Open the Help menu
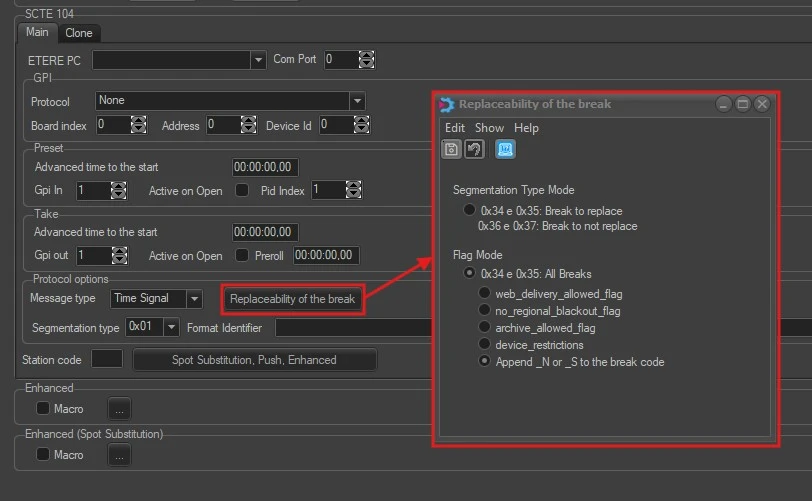The width and height of the screenshot is (812, 501). pos(526,128)
